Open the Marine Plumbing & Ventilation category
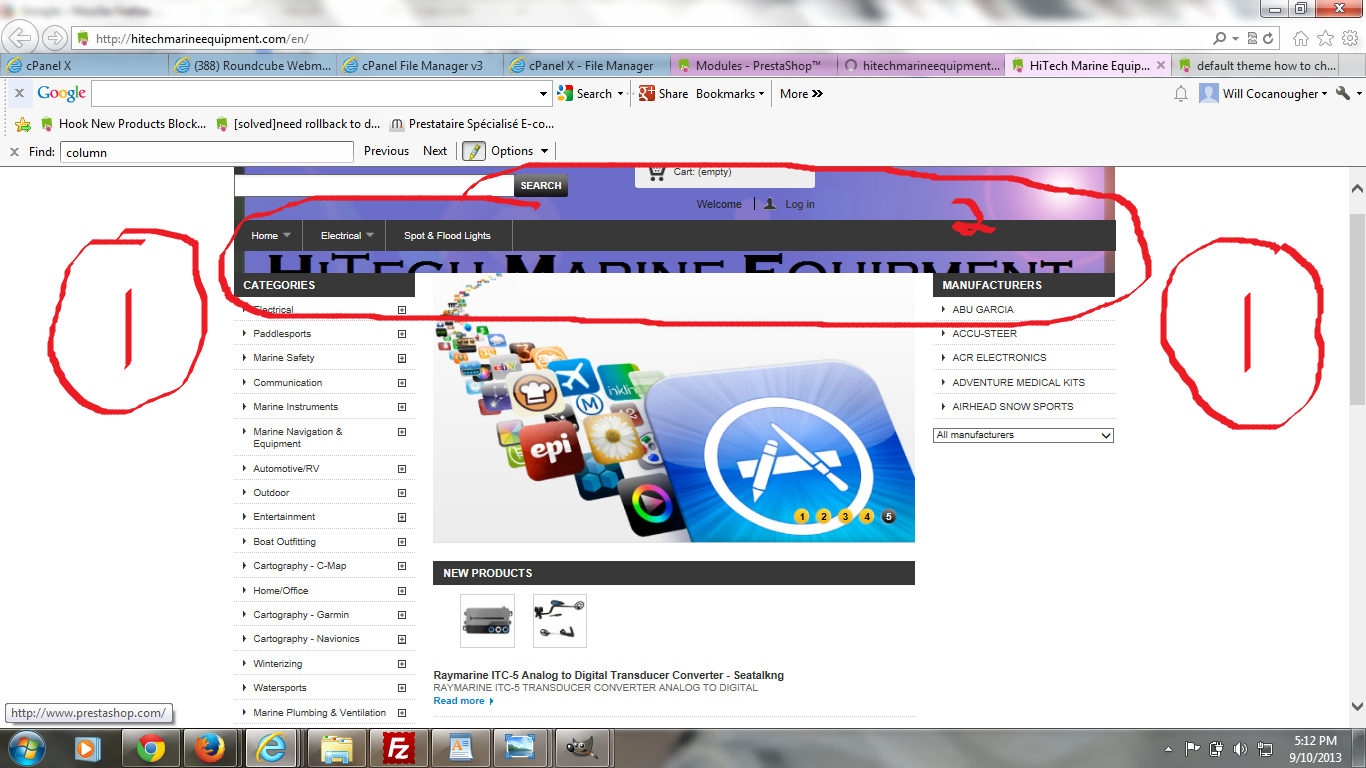This screenshot has width=1366, height=768. 319,713
